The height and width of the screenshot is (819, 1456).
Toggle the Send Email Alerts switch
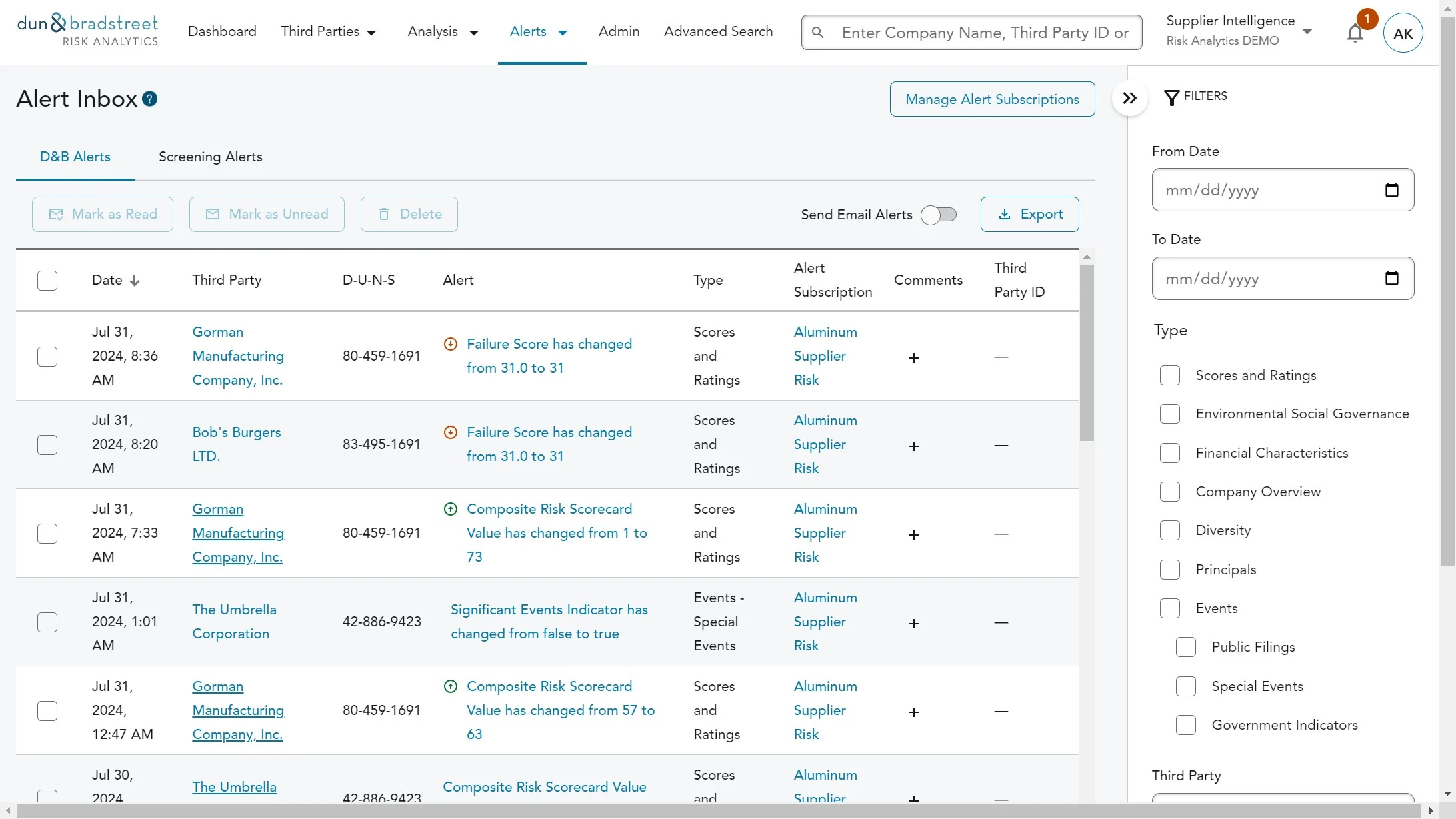click(938, 215)
